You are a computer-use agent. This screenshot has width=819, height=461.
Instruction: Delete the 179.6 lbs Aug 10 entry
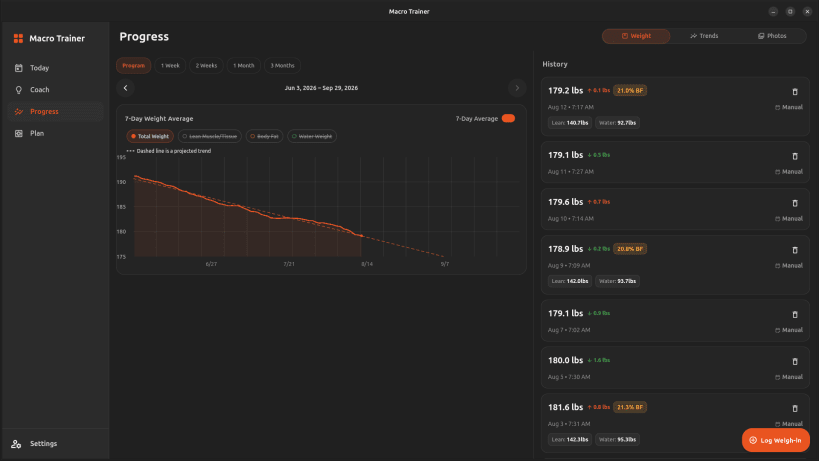pyautogui.click(x=795, y=203)
